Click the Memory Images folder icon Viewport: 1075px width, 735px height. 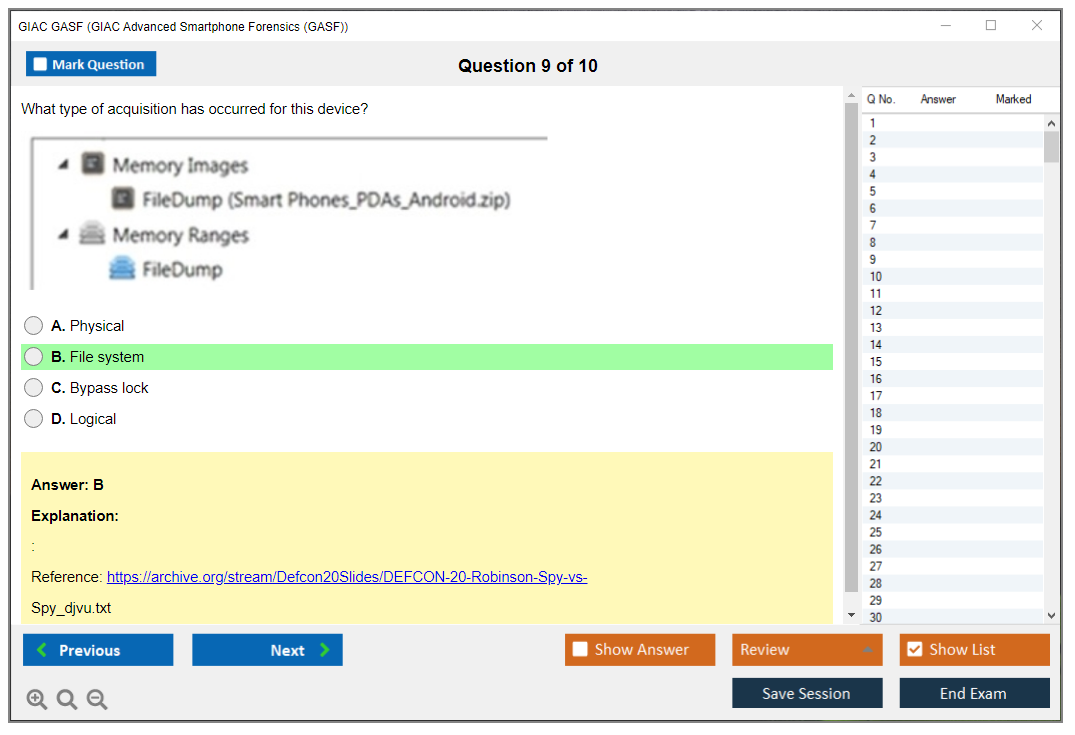pyautogui.click(x=93, y=165)
